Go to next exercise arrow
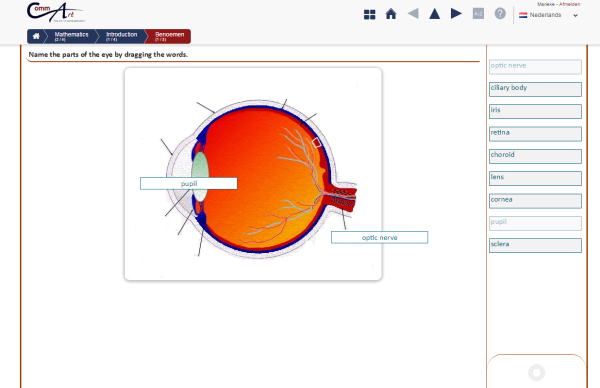The width and height of the screenshot is (600, 388). coord(456,13)
